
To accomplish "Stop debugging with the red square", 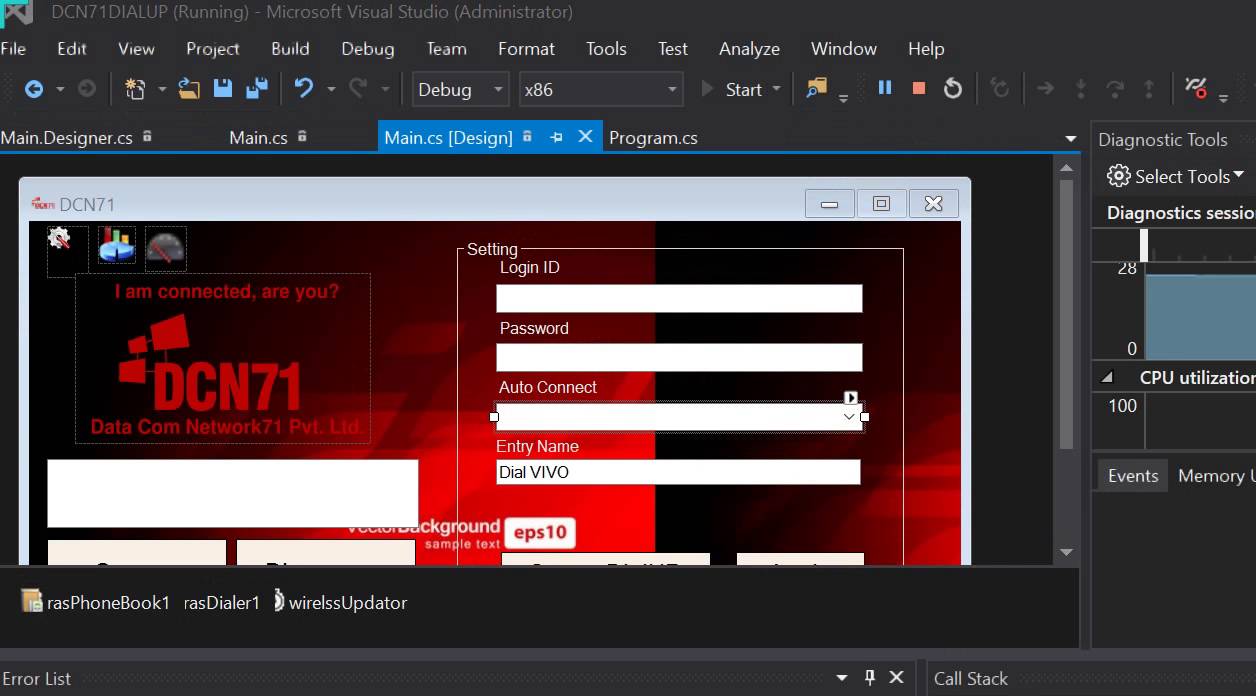I will (918, 88).
